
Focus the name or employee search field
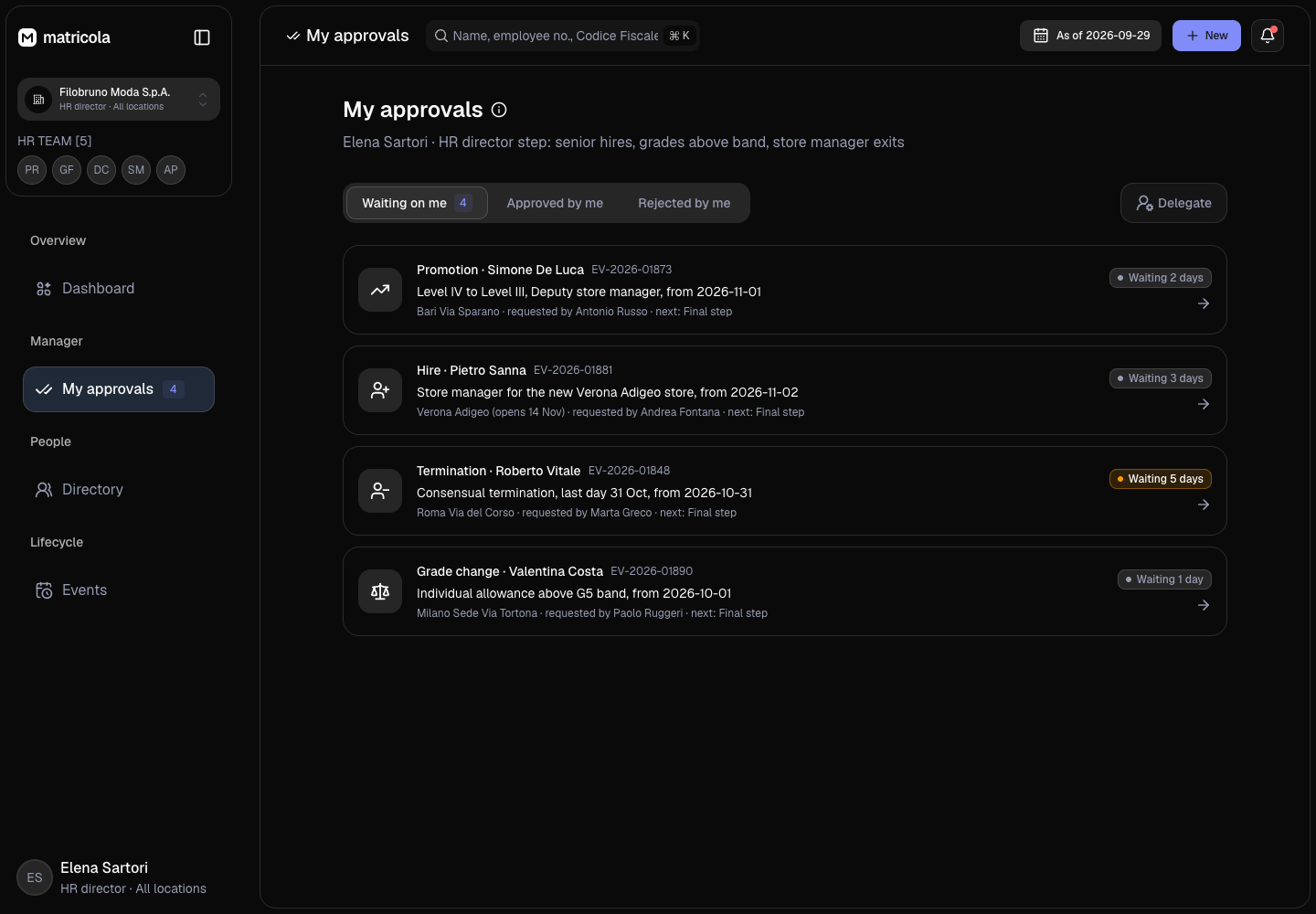563,36
